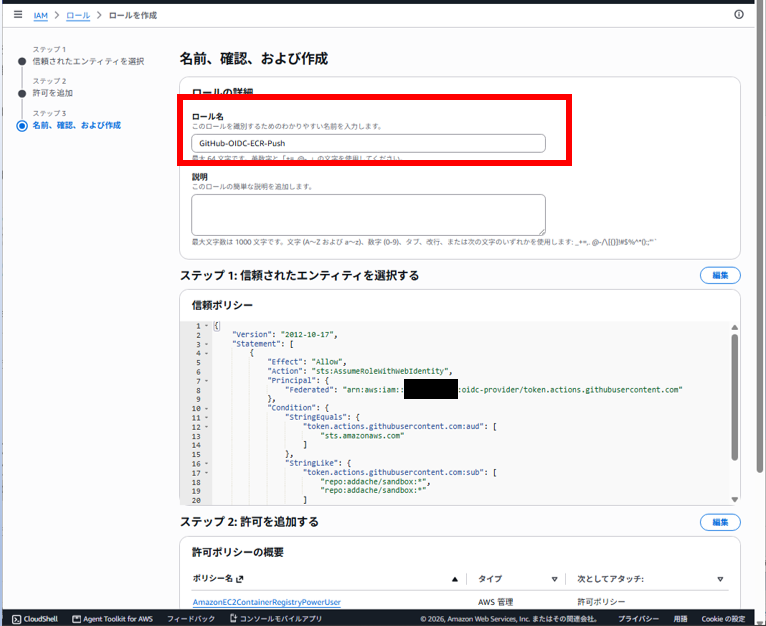Click "2012-10-17" version value
Viewport: 766px width, 626px height.
pyautogui.click(x=307, y=335)
